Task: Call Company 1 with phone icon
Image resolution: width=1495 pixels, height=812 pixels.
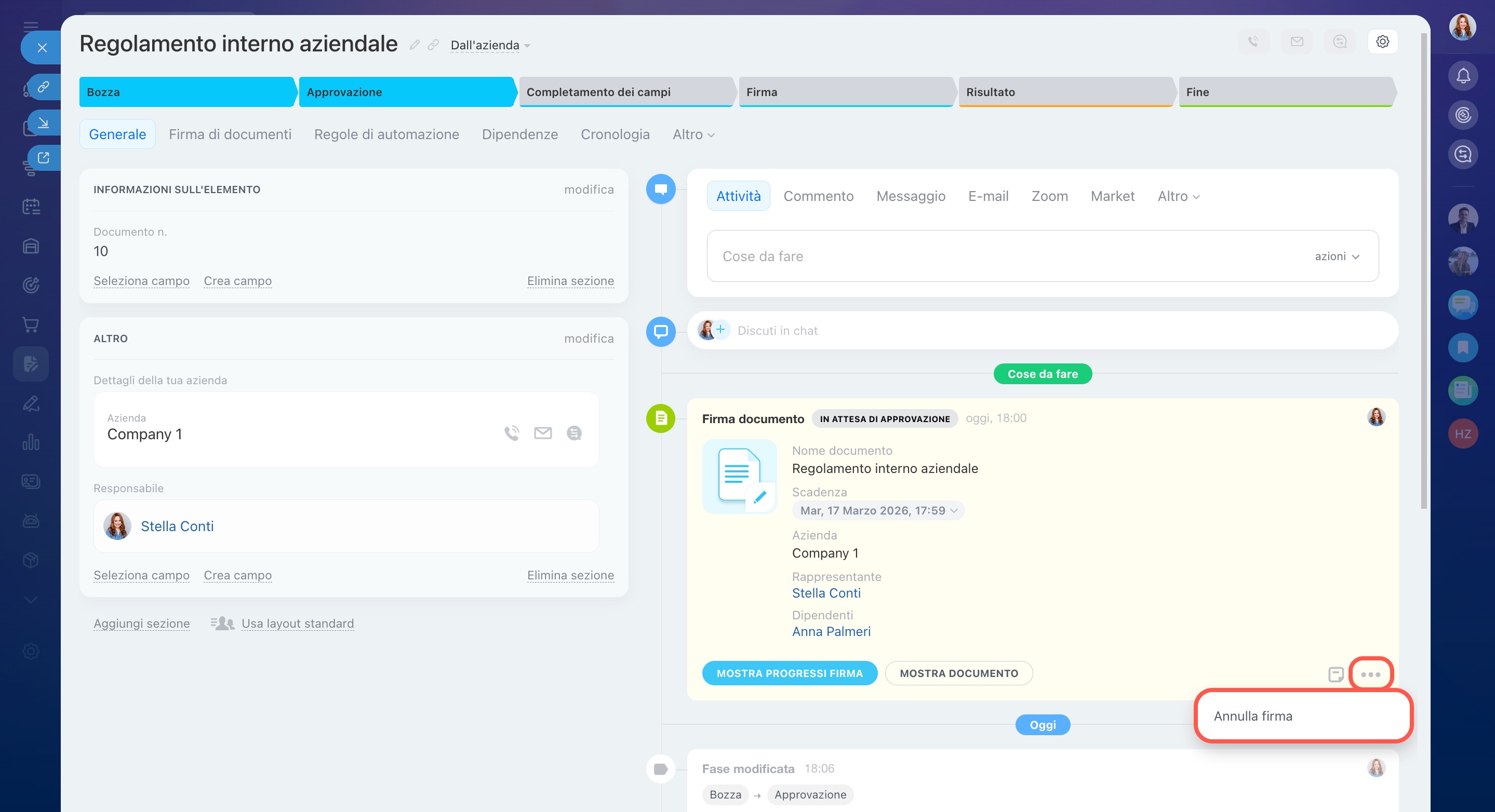Action: coord(511,434)
